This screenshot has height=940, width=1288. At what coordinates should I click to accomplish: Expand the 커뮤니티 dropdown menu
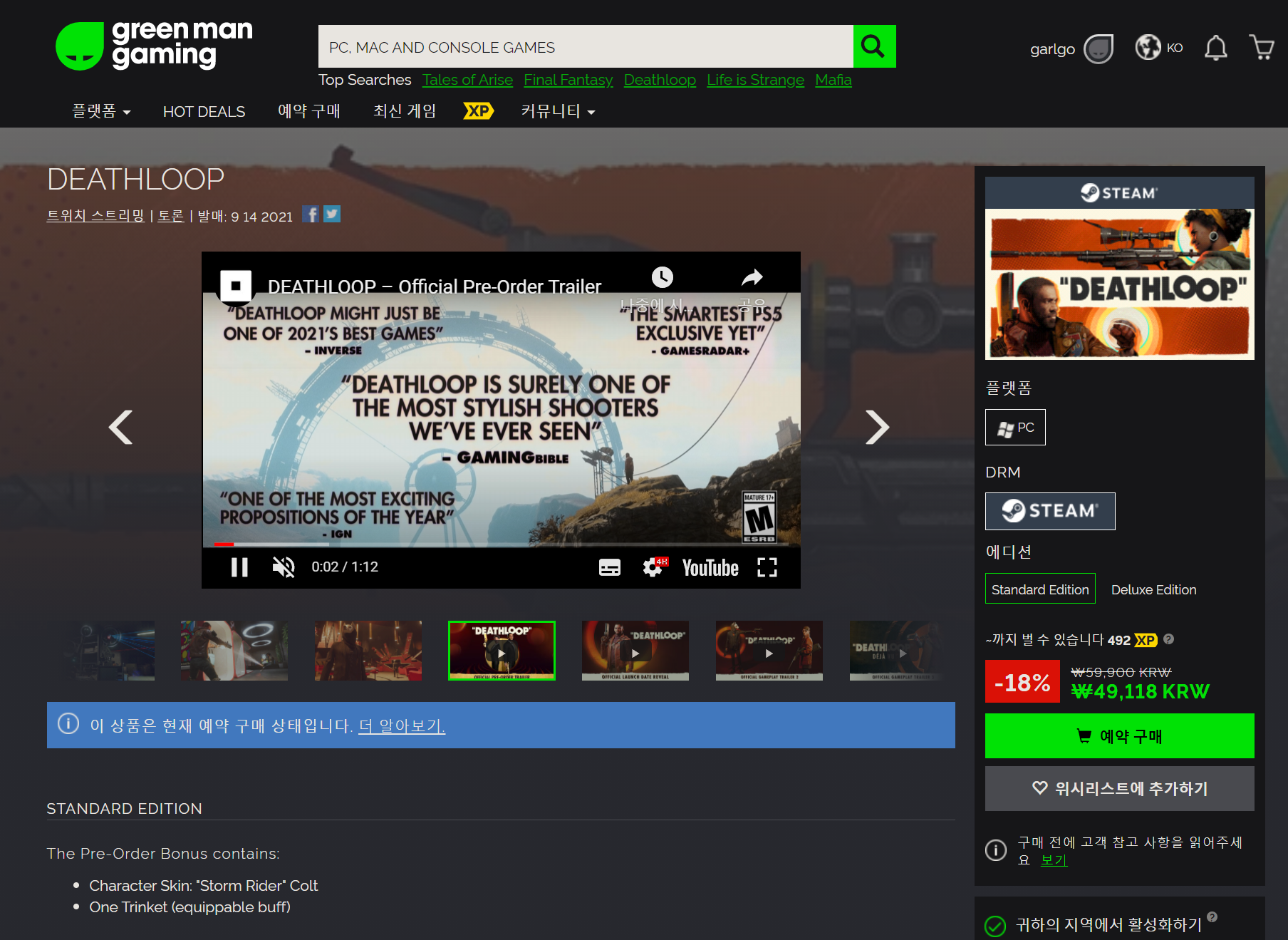(557, 111)
